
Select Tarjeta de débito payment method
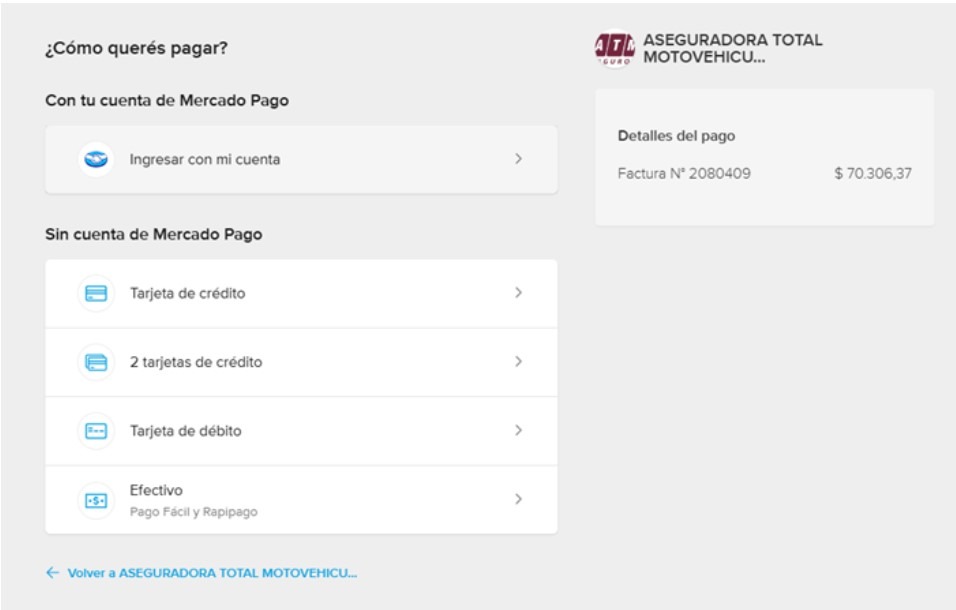(185, 431)
